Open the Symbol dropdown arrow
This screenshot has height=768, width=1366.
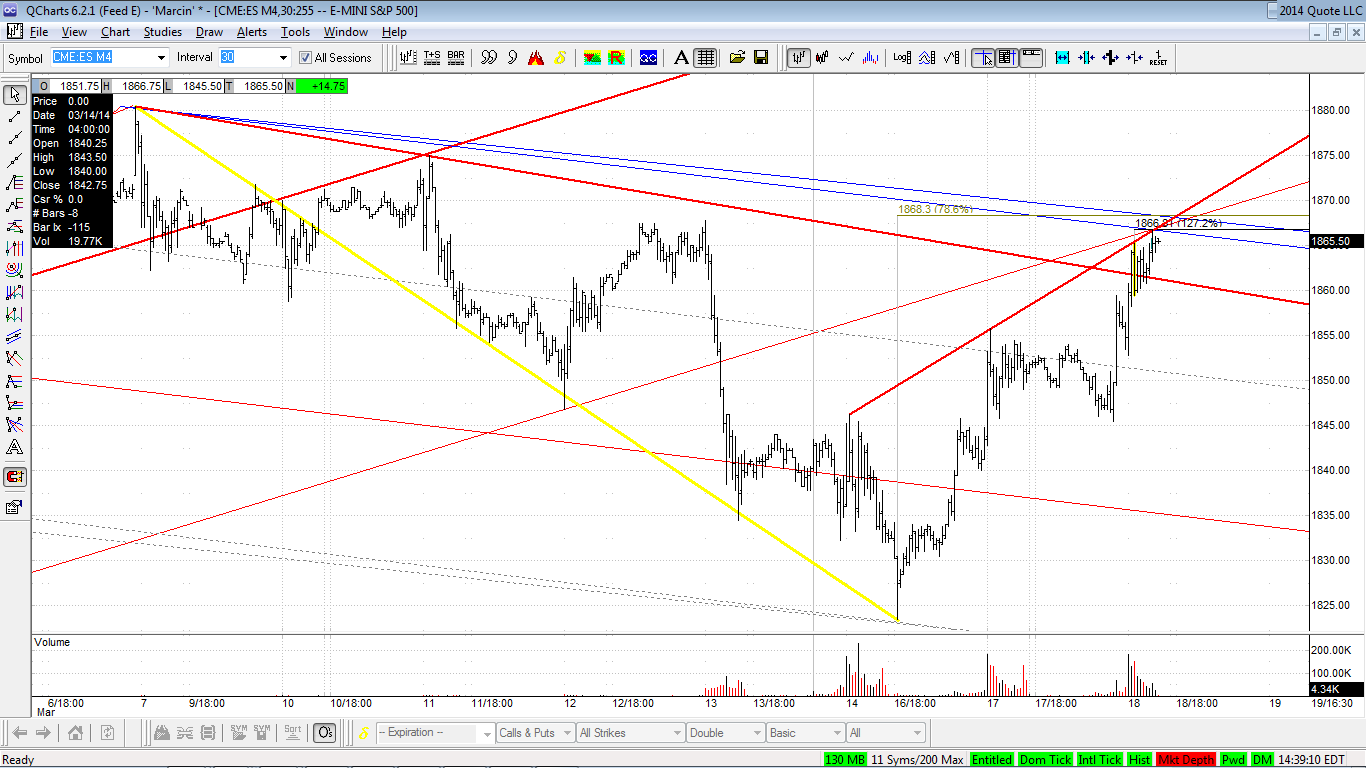coord(161,58)
